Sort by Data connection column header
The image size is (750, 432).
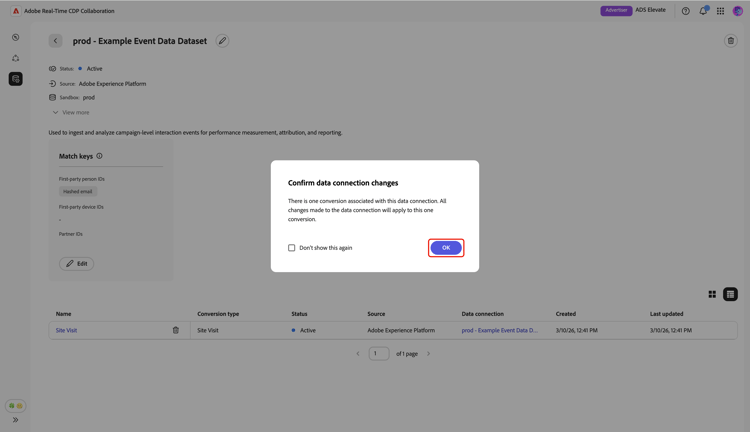tap(483, 314)
